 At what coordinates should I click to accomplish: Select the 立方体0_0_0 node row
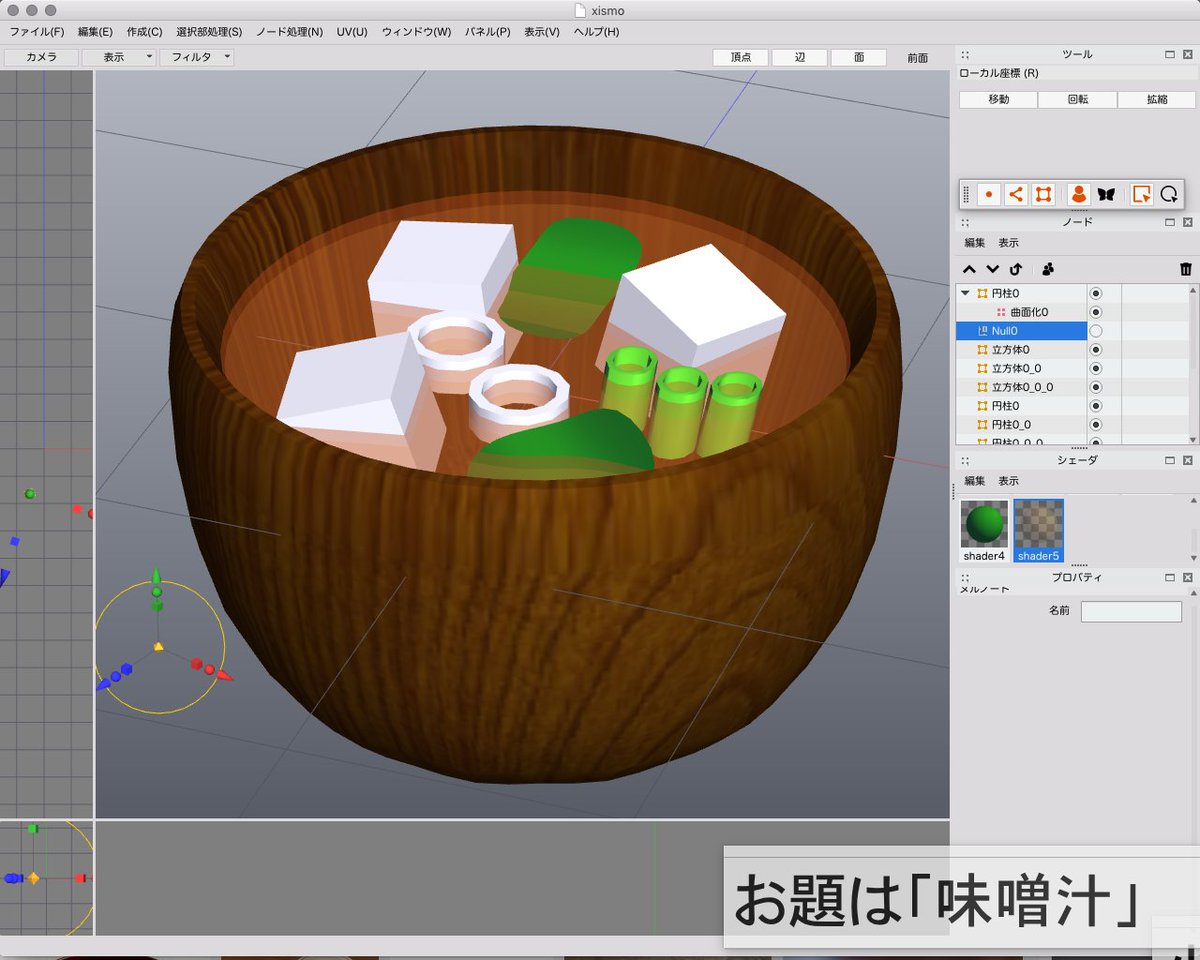pyautogui.click(x=1021, y=387)
